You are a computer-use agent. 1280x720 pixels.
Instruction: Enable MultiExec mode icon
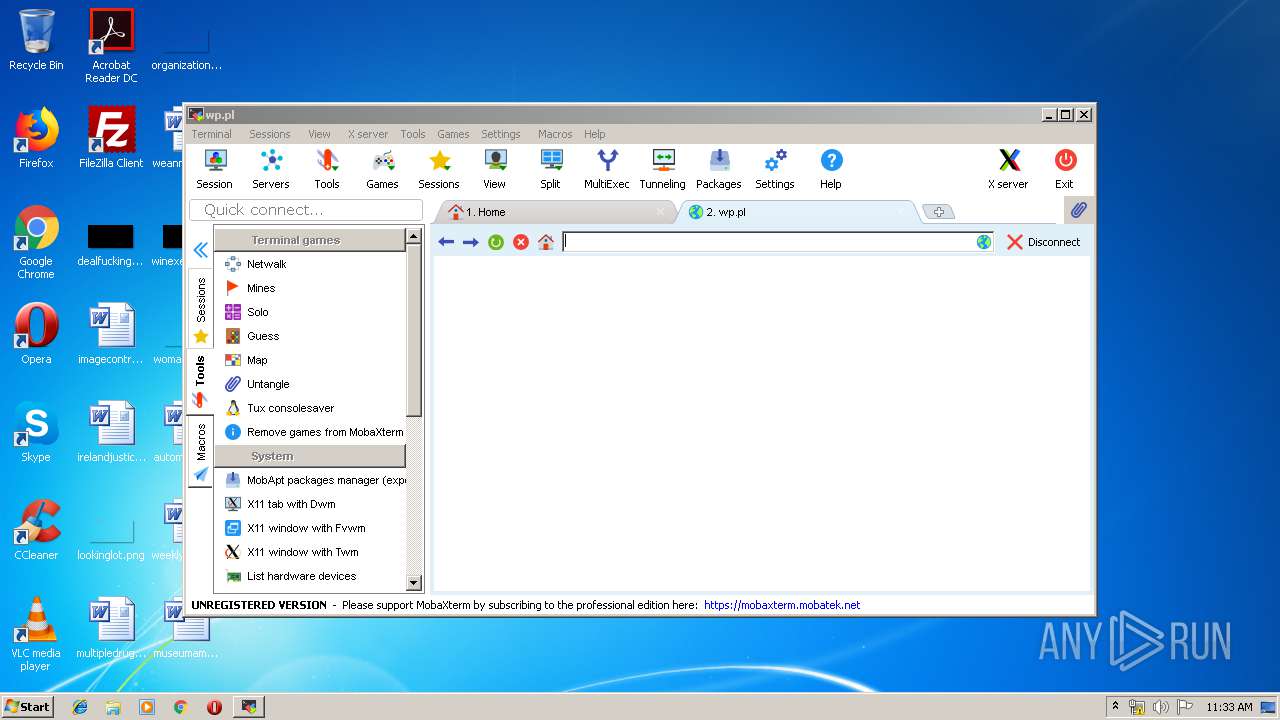[x=607, y=169]
